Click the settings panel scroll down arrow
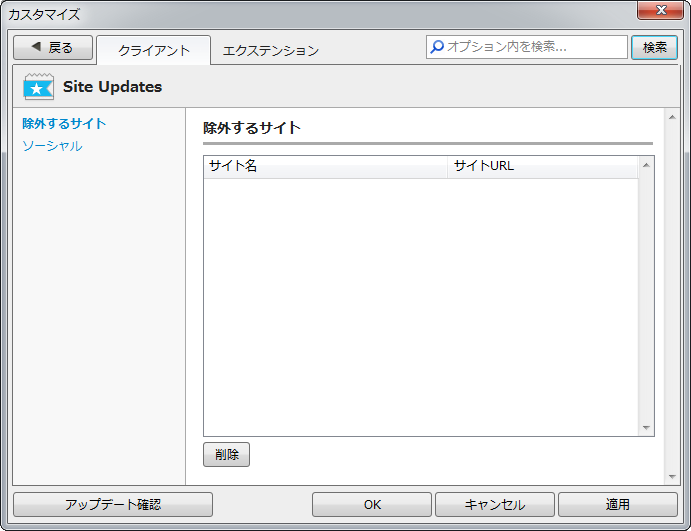Viewport: 691px width, 531px height. click(672, 476)
